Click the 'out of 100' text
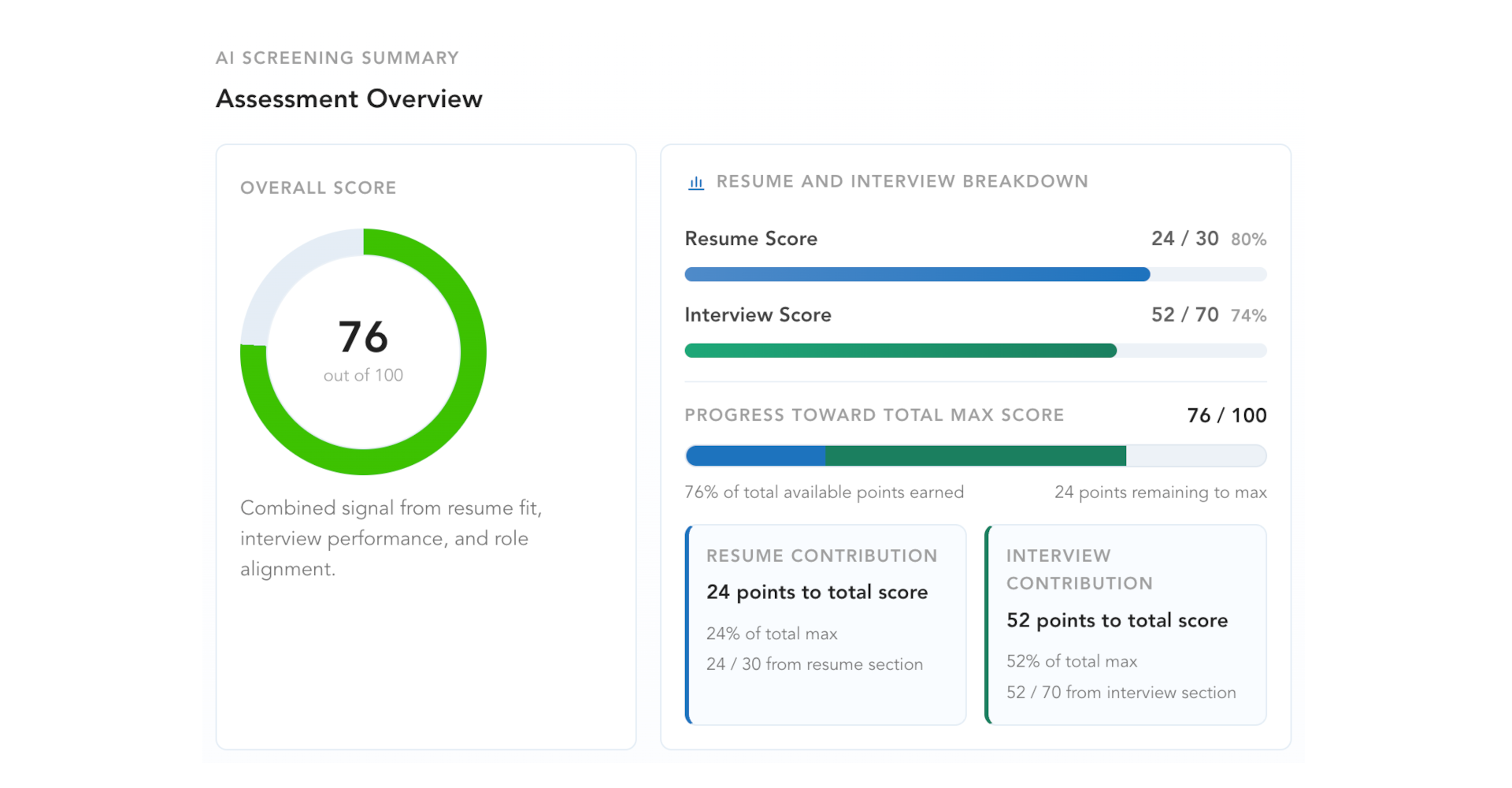 pos(363,376)
